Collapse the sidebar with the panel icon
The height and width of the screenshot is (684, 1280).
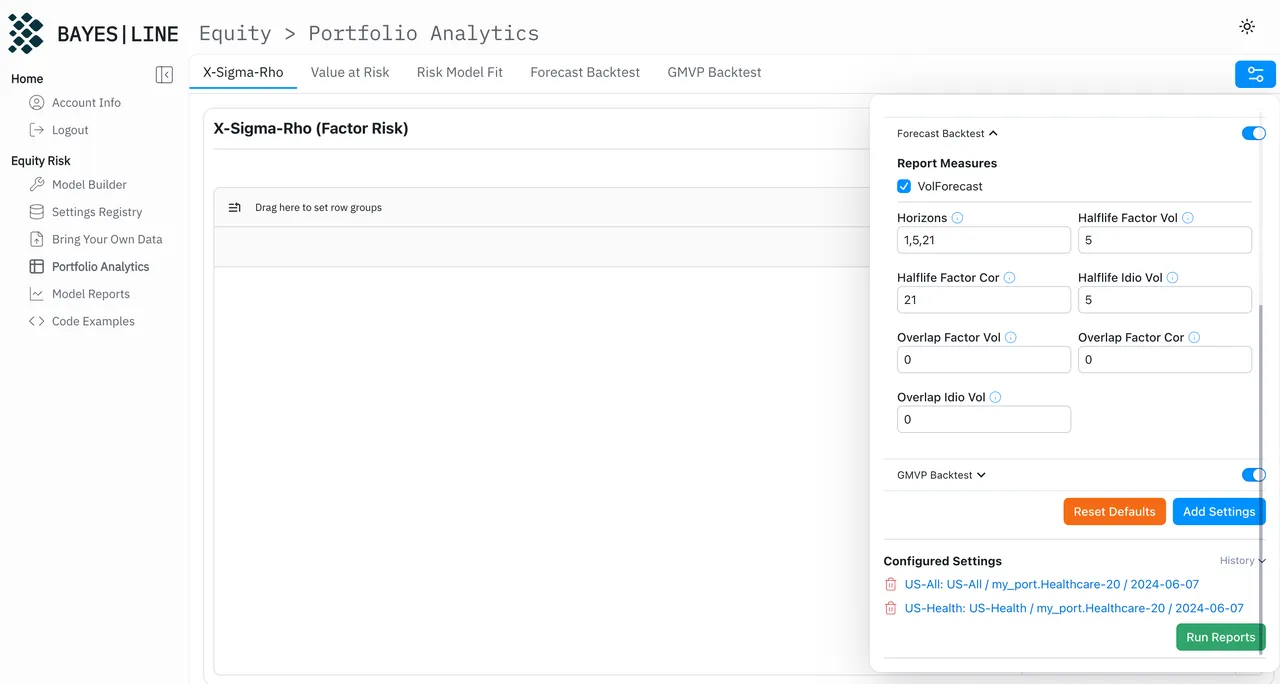tap(165, 75)
